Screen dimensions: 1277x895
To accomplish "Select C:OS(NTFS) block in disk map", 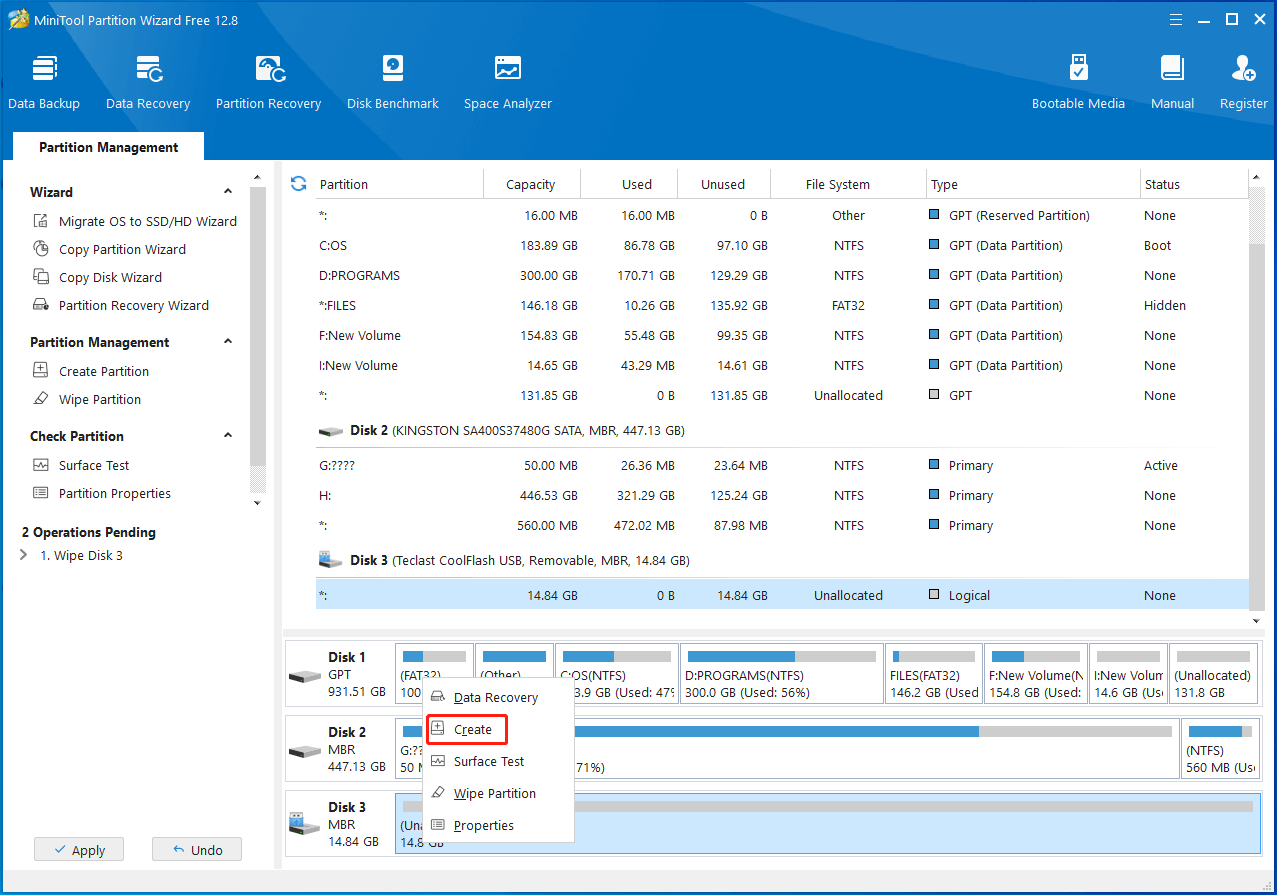I will tap(617, 674).
